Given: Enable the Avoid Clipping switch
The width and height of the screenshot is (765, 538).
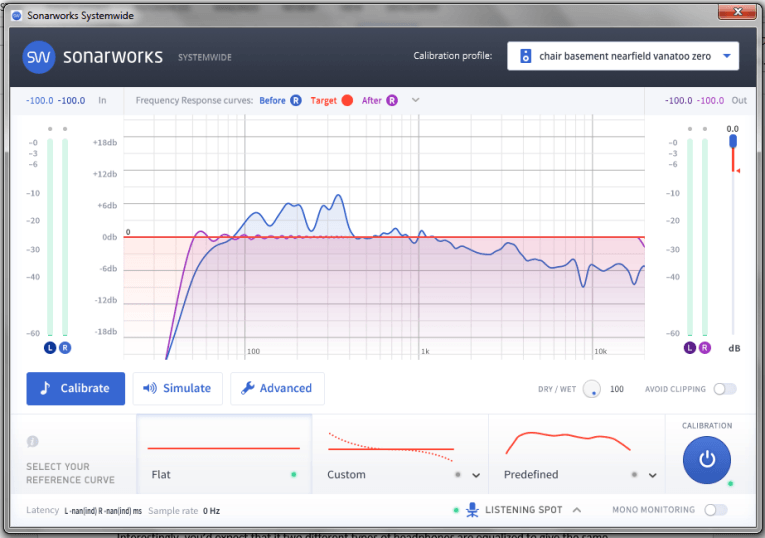Looking at the screenshot, I should [x=725, y=389].
